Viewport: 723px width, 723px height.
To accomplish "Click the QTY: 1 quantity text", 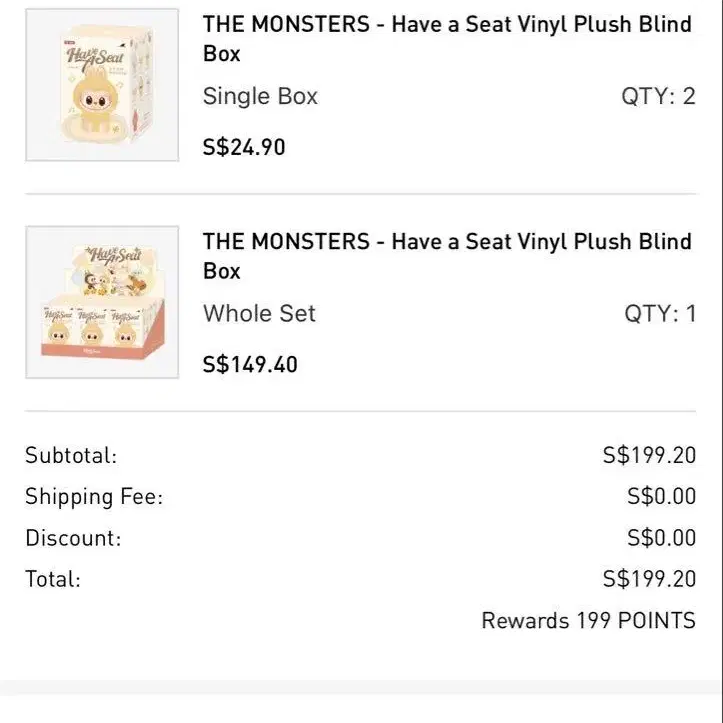I will 660,313.
